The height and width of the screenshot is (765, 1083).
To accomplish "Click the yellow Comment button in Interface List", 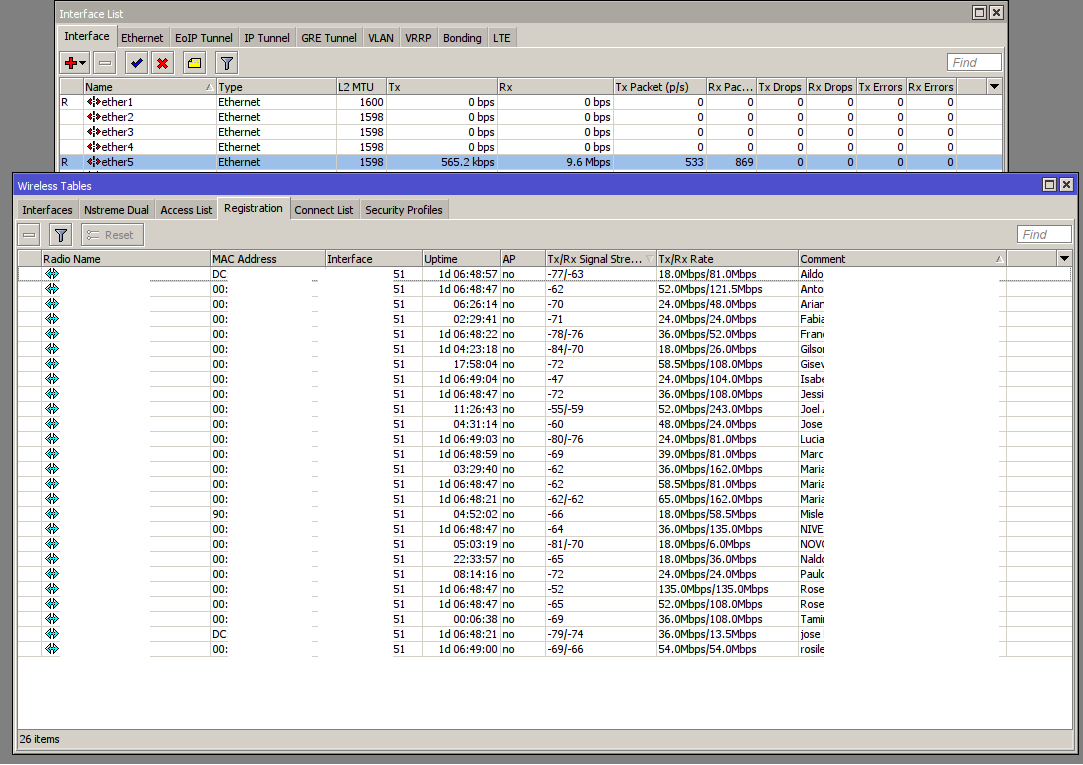I will point(195,64).
